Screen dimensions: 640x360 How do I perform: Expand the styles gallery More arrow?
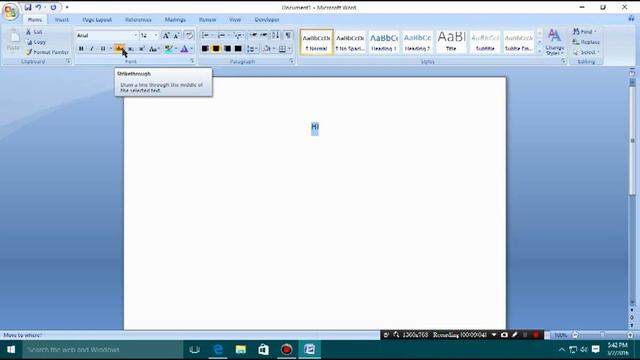[540, 51]
